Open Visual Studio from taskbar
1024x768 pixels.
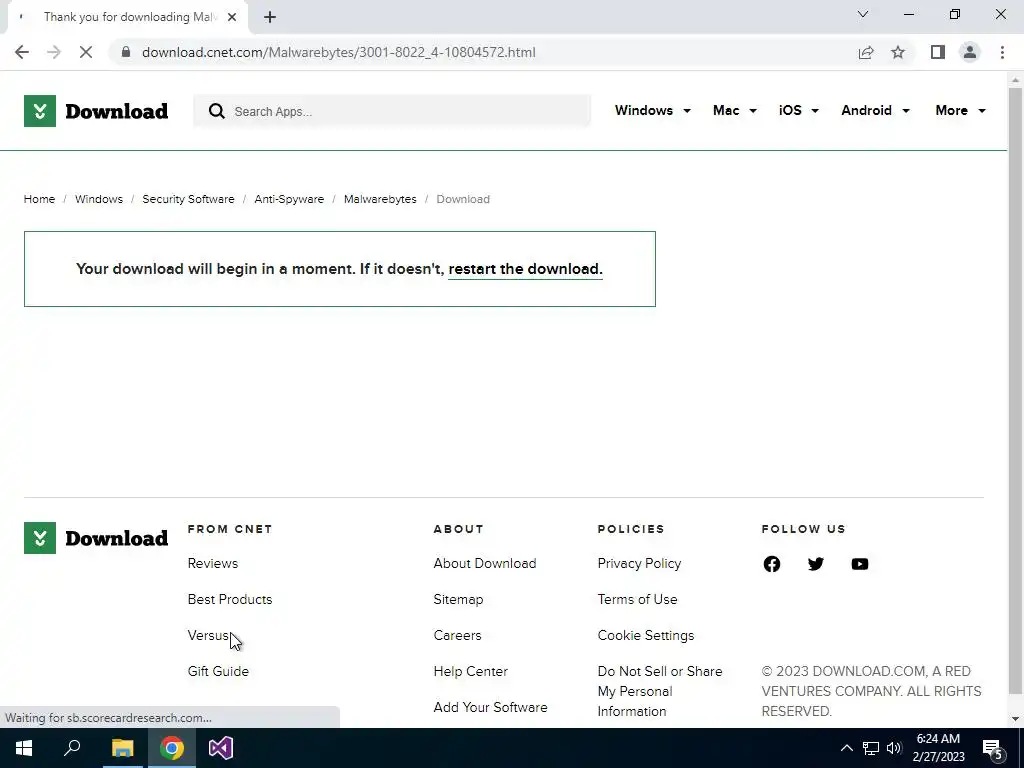coord(221,748)
